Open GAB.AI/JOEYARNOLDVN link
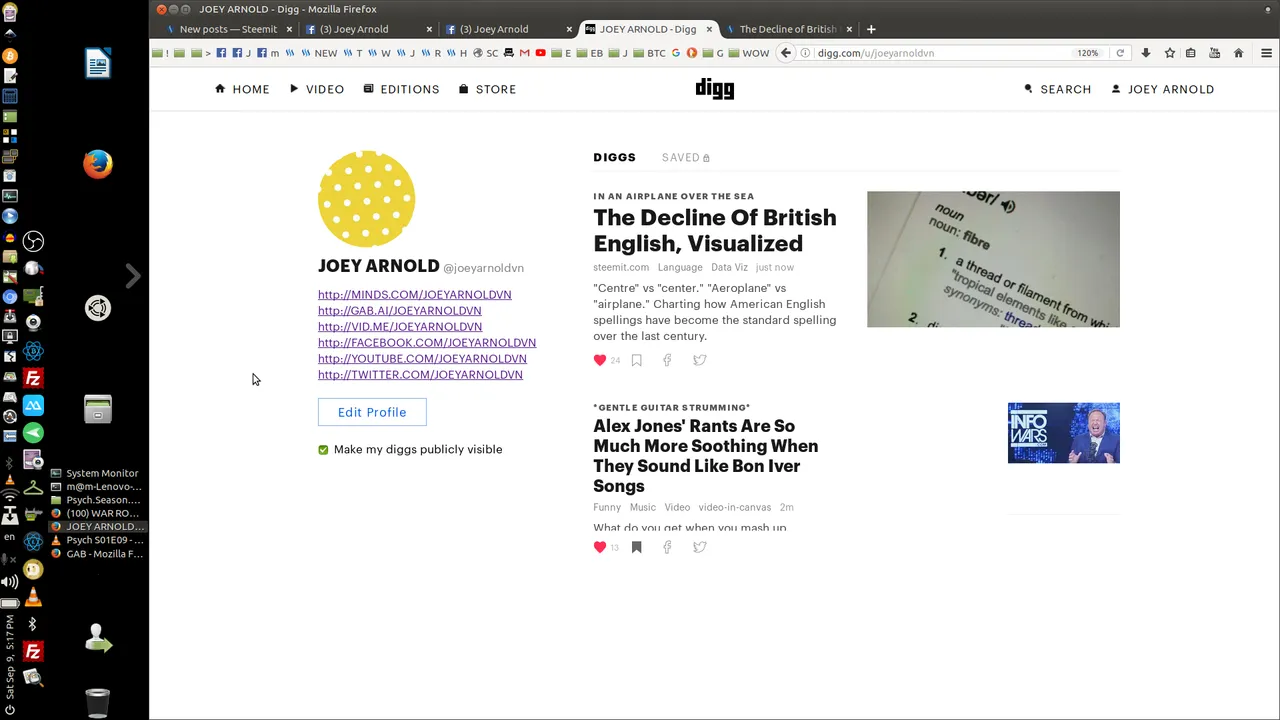The image size is (1280, 720). (x=400, y=310)
